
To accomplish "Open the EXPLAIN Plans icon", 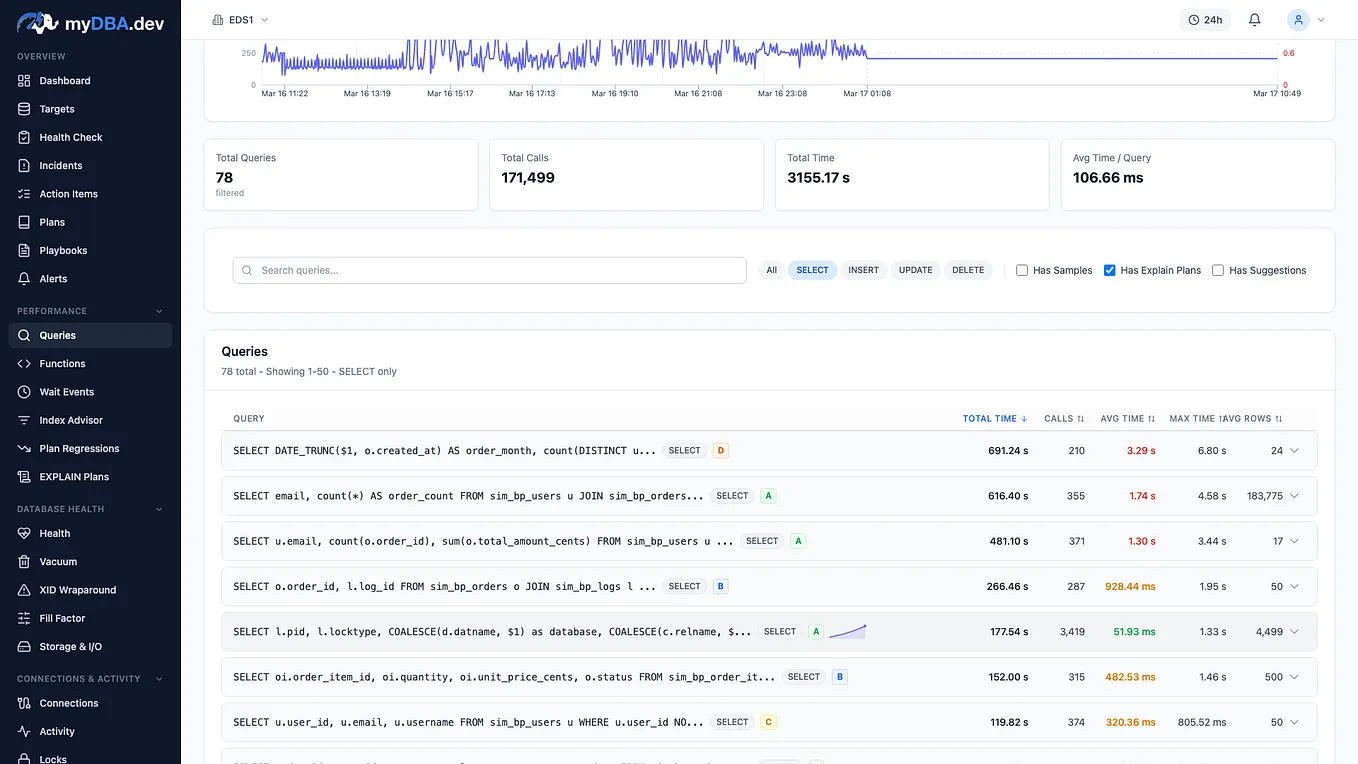I will pos(24,477).
